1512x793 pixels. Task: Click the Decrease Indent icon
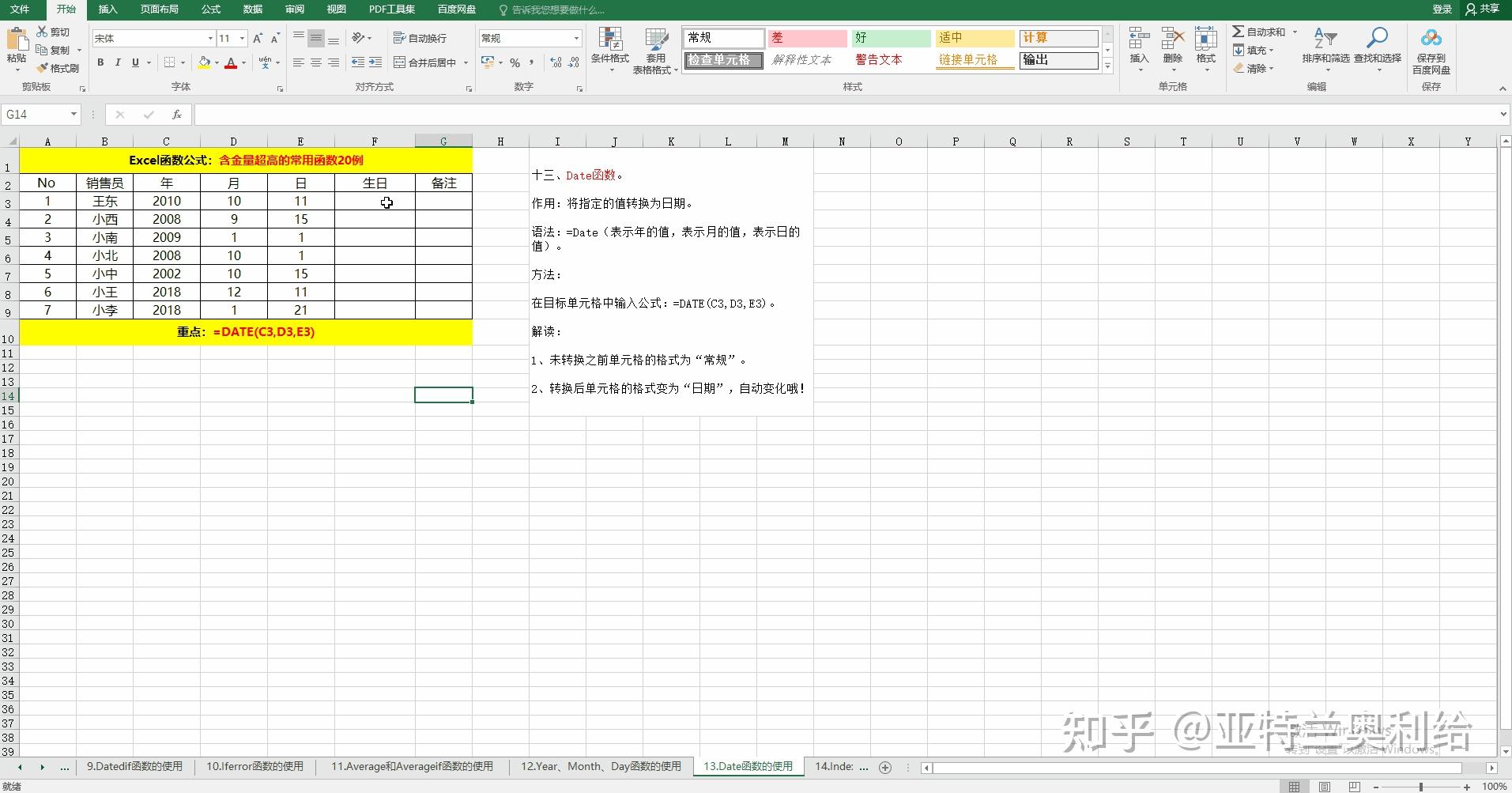pos(358,62)
